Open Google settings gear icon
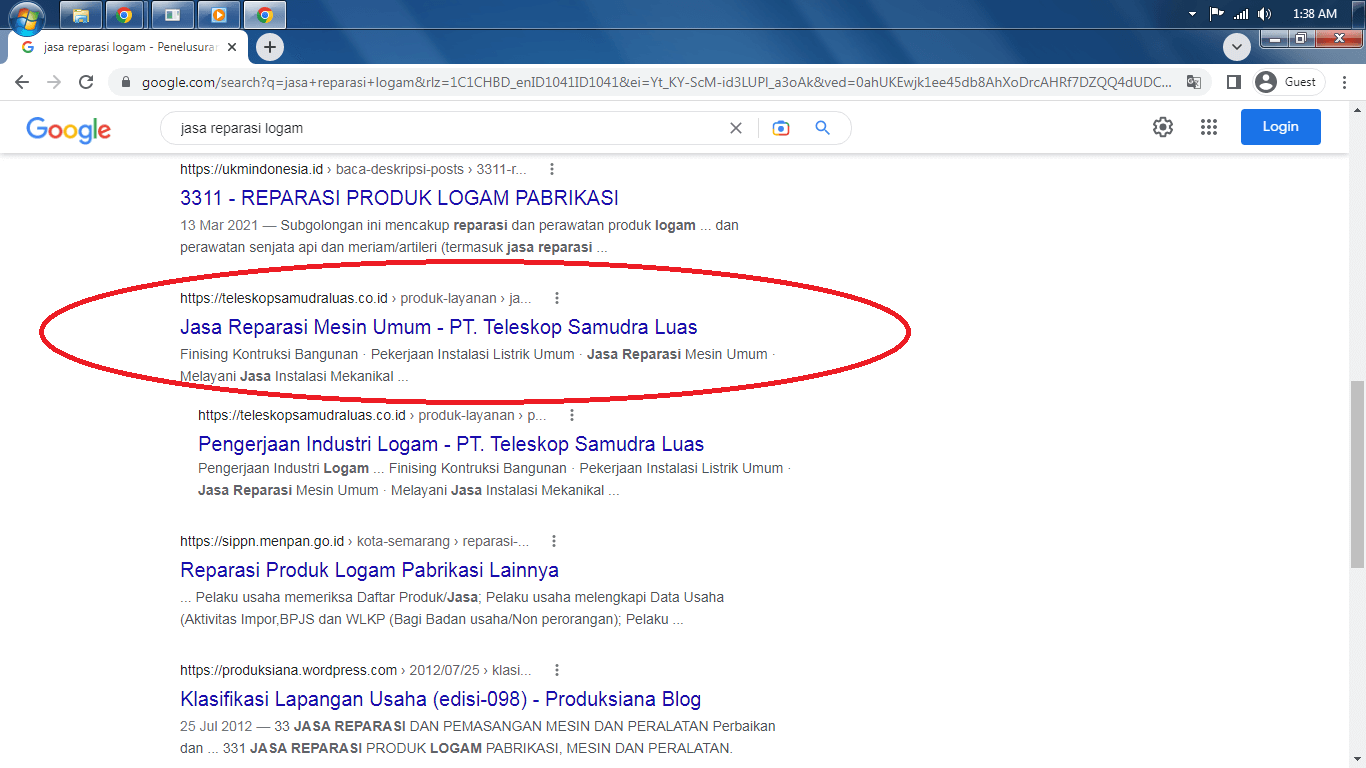The width and height of the screenshot is (1366, 768). coord(1162,127)
